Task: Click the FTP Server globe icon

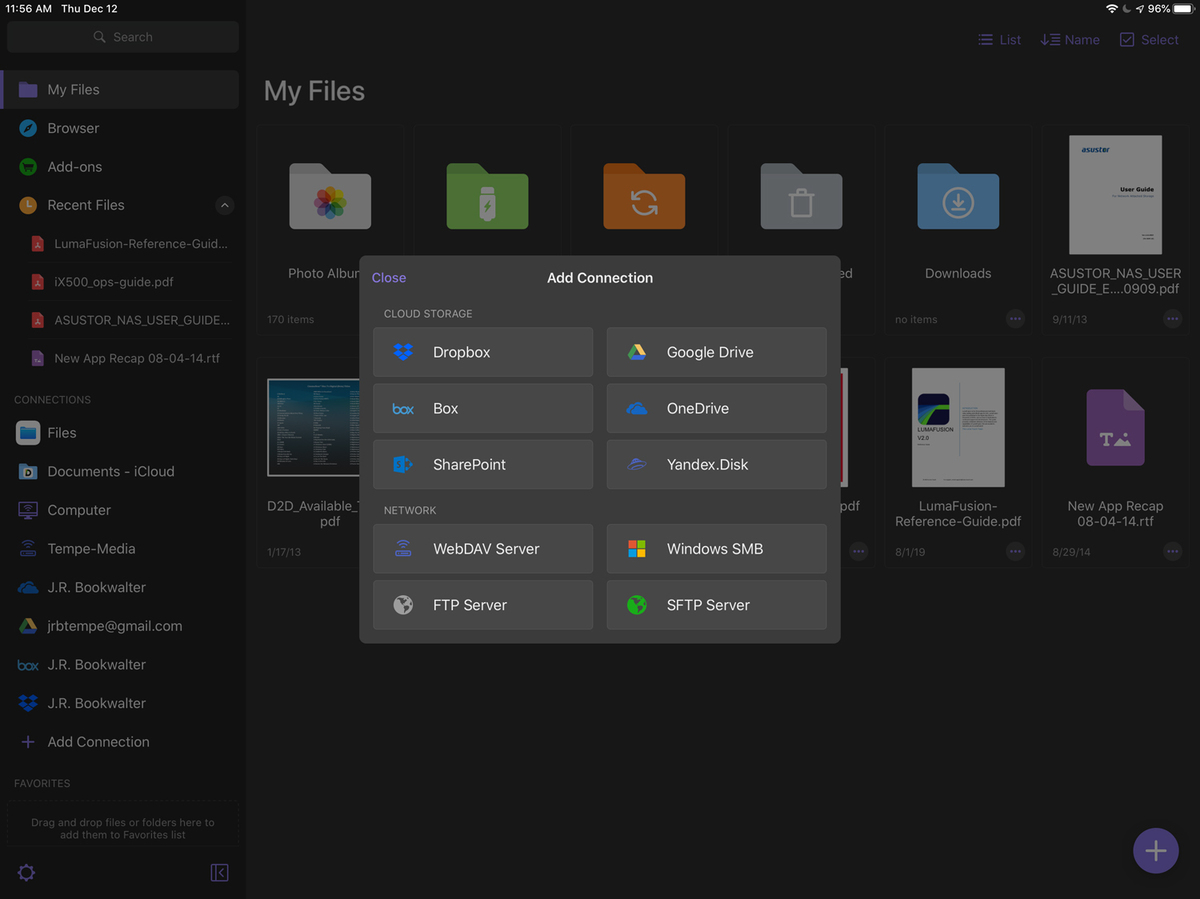Action: (403, 605)
